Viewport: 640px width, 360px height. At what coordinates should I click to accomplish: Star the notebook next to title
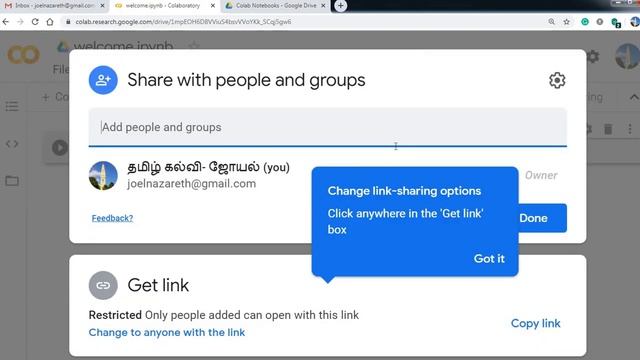194,46
